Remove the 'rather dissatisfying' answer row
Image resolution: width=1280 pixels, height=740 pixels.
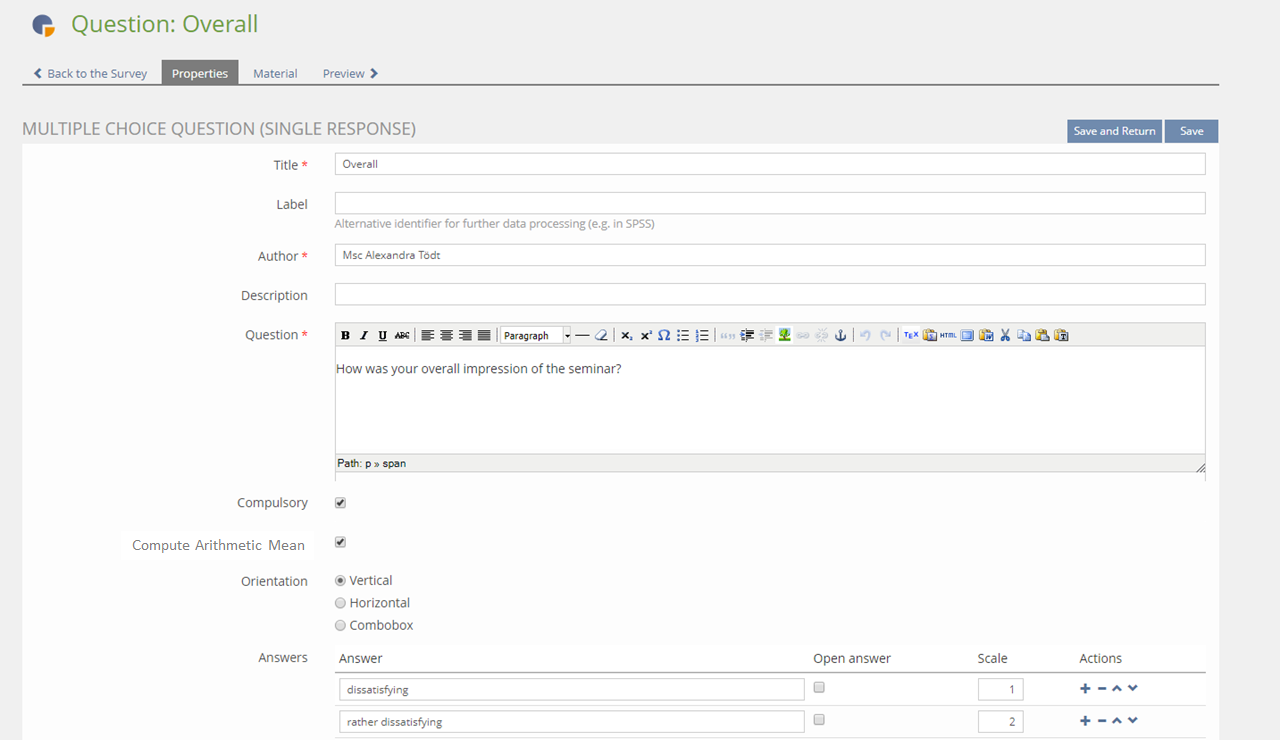click(x=1101, y=721)
